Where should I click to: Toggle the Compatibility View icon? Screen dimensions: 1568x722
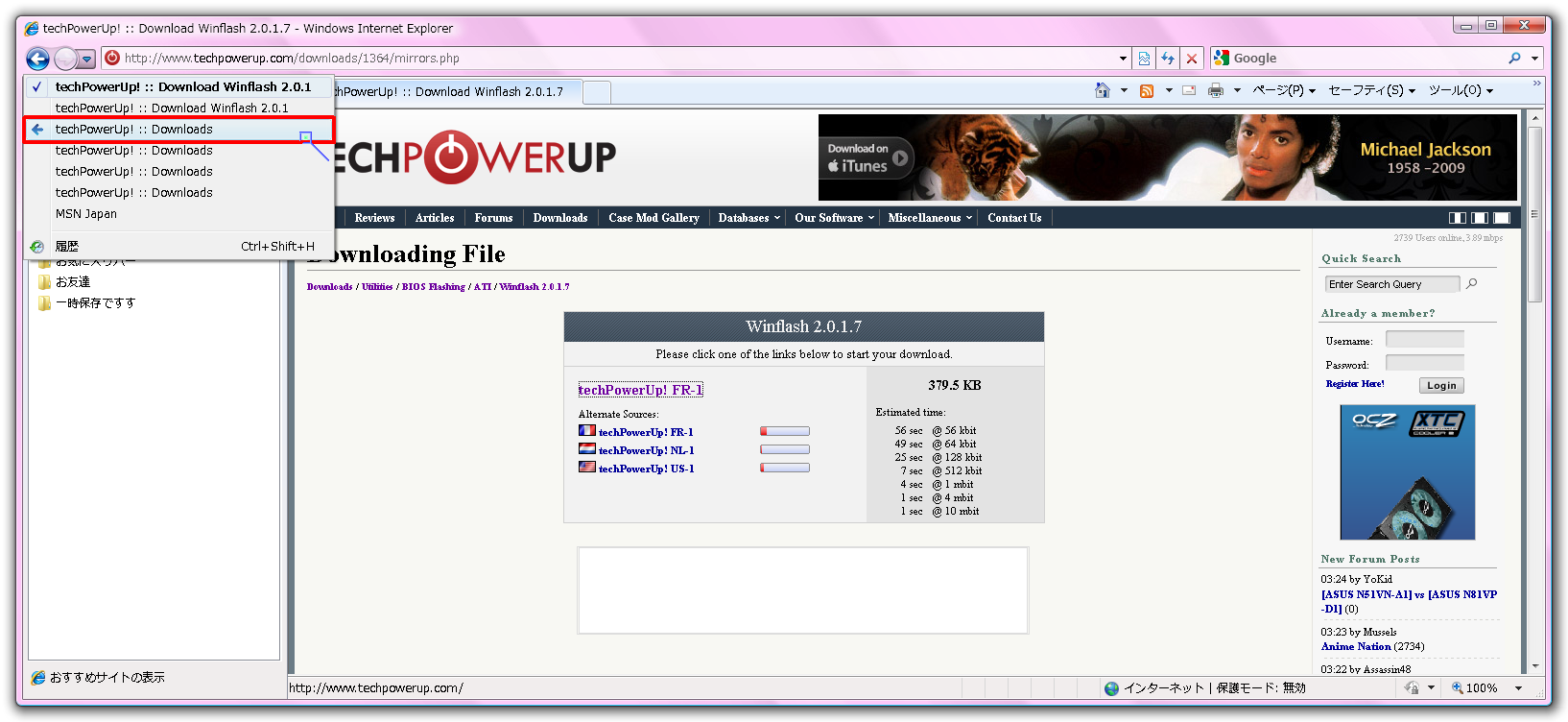tap(1144, 59)
